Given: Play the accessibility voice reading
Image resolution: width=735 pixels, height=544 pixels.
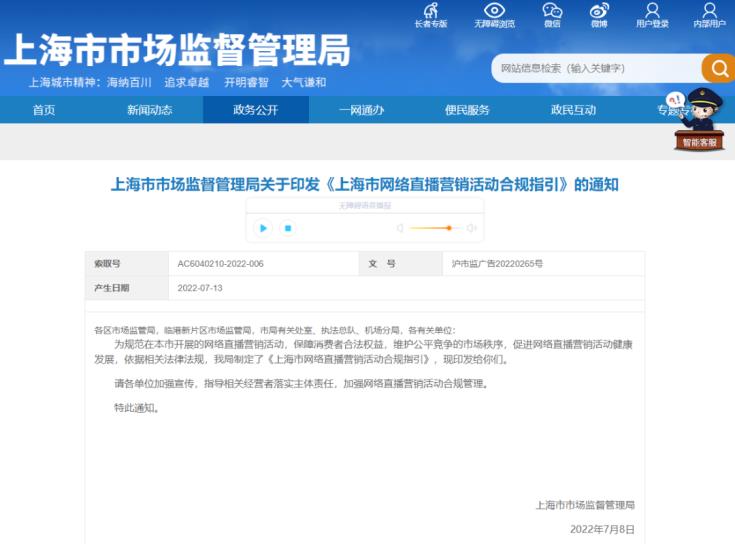Looking at the screenshot, I should point(262,228).
